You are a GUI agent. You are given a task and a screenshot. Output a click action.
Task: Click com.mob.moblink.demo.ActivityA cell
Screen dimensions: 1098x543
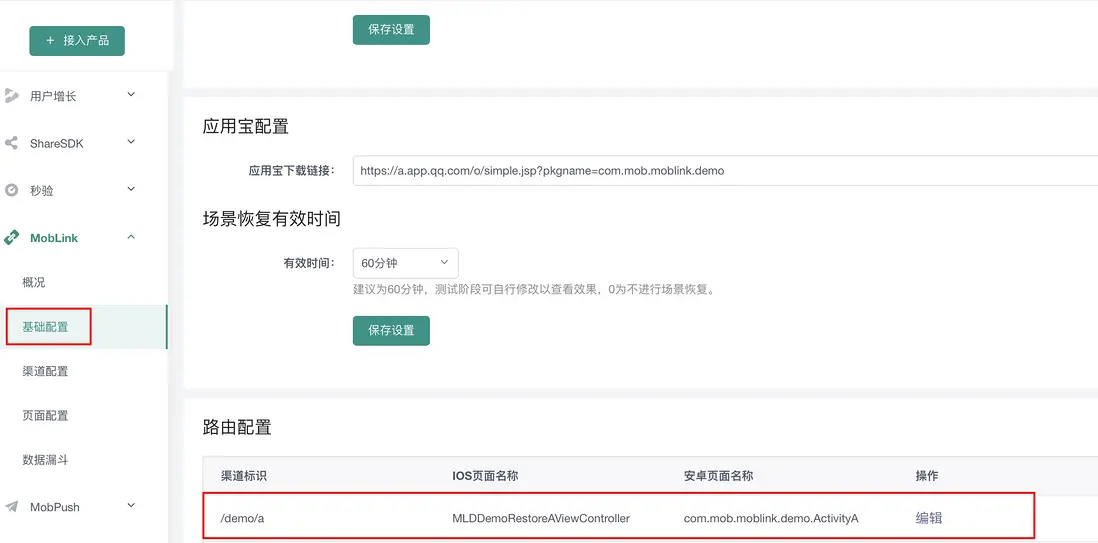click(771, 518)
